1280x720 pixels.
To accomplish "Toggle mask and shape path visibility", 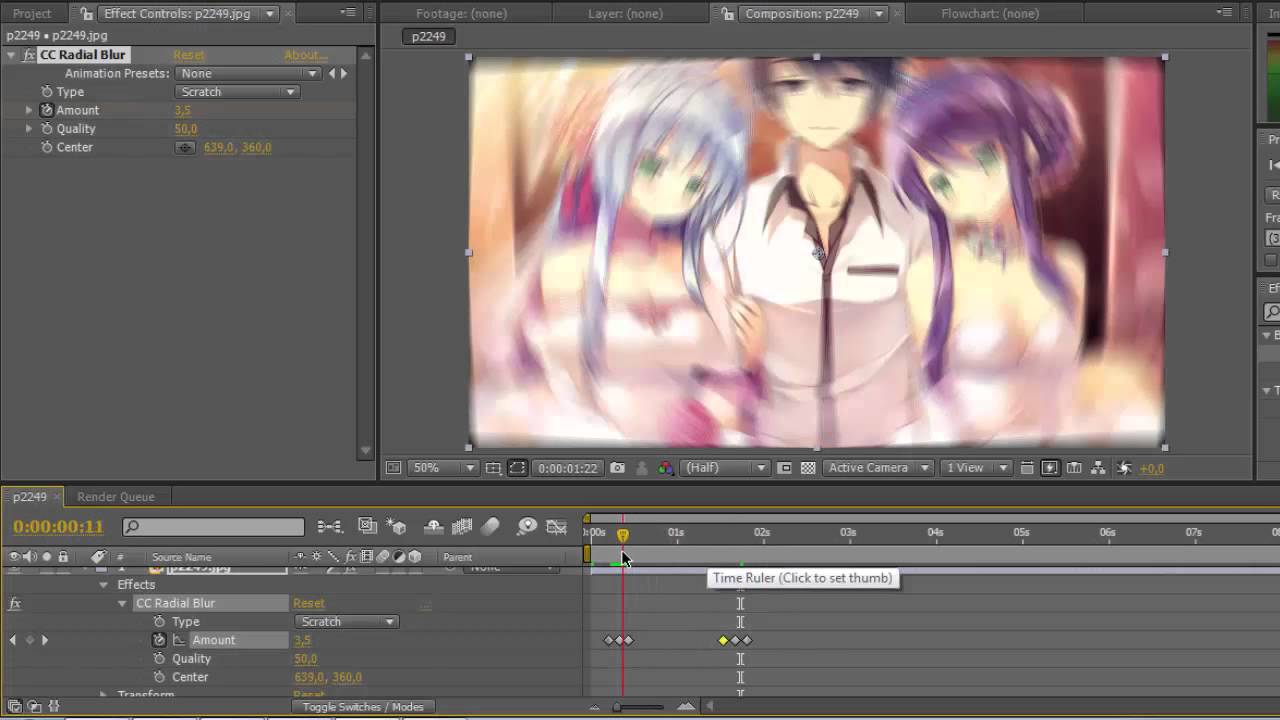I will coord(517,468).
